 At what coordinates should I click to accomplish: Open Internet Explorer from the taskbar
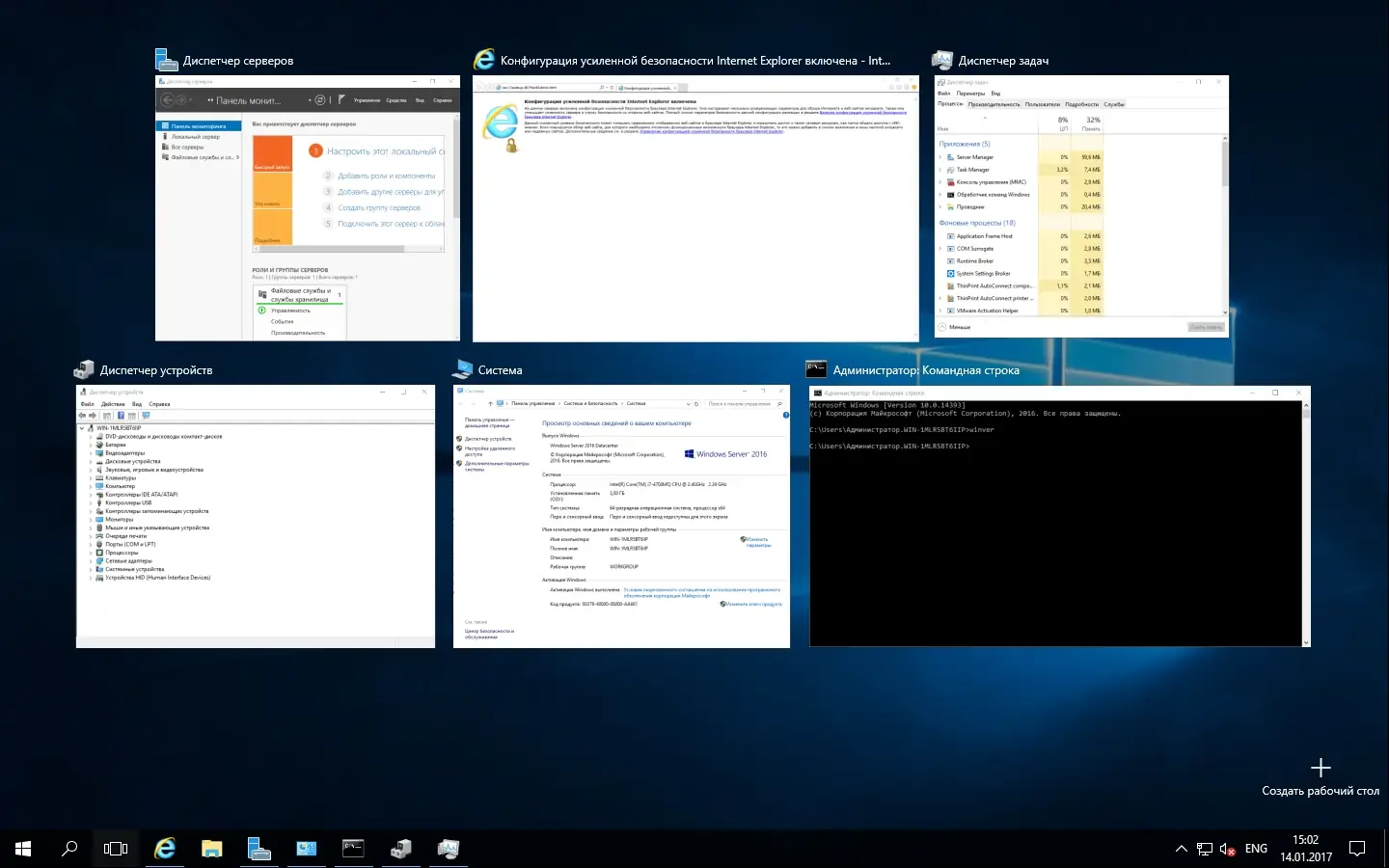coord(164,848)
